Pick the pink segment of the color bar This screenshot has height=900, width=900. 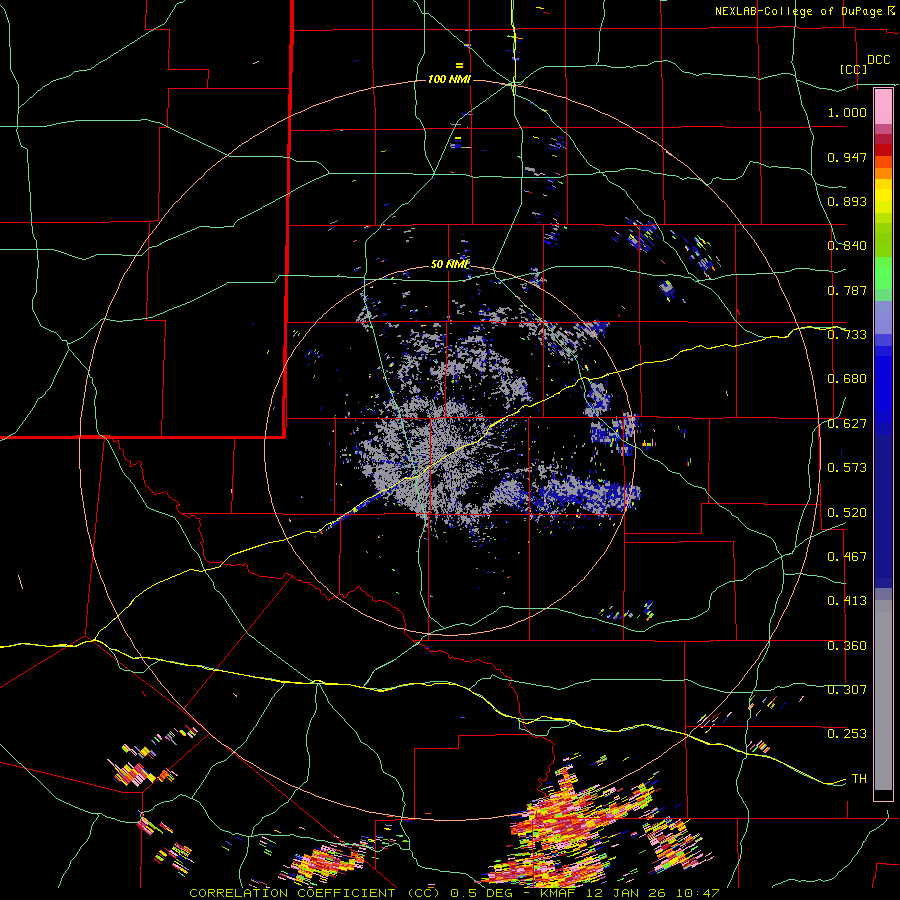tap(883, 106)
